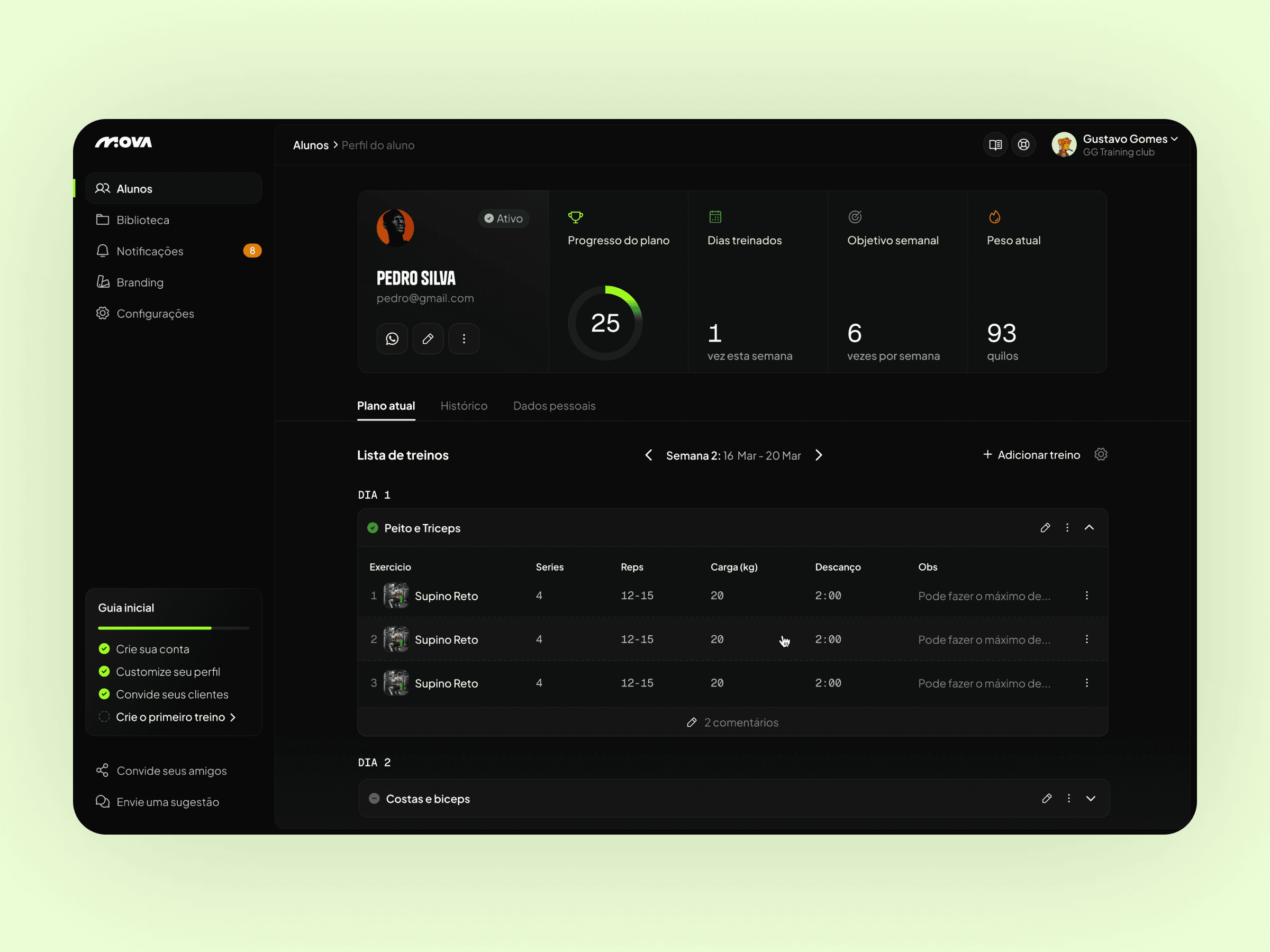Open Biblioteca in the sidebar
The height and width of the screenshot is (952, 1270).
tap(142, 220)
